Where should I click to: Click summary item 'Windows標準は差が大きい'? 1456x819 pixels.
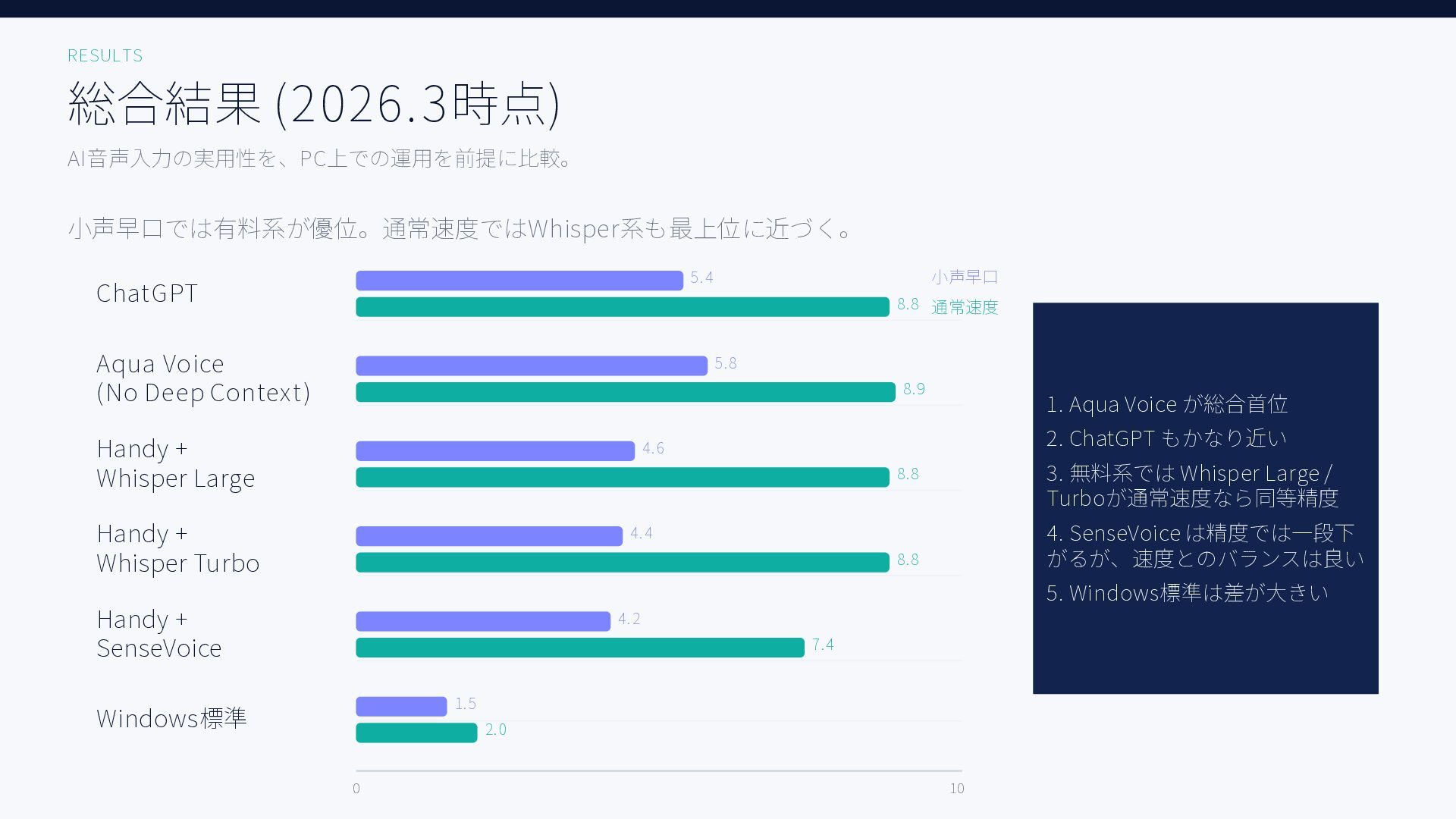pos(1188,593)
